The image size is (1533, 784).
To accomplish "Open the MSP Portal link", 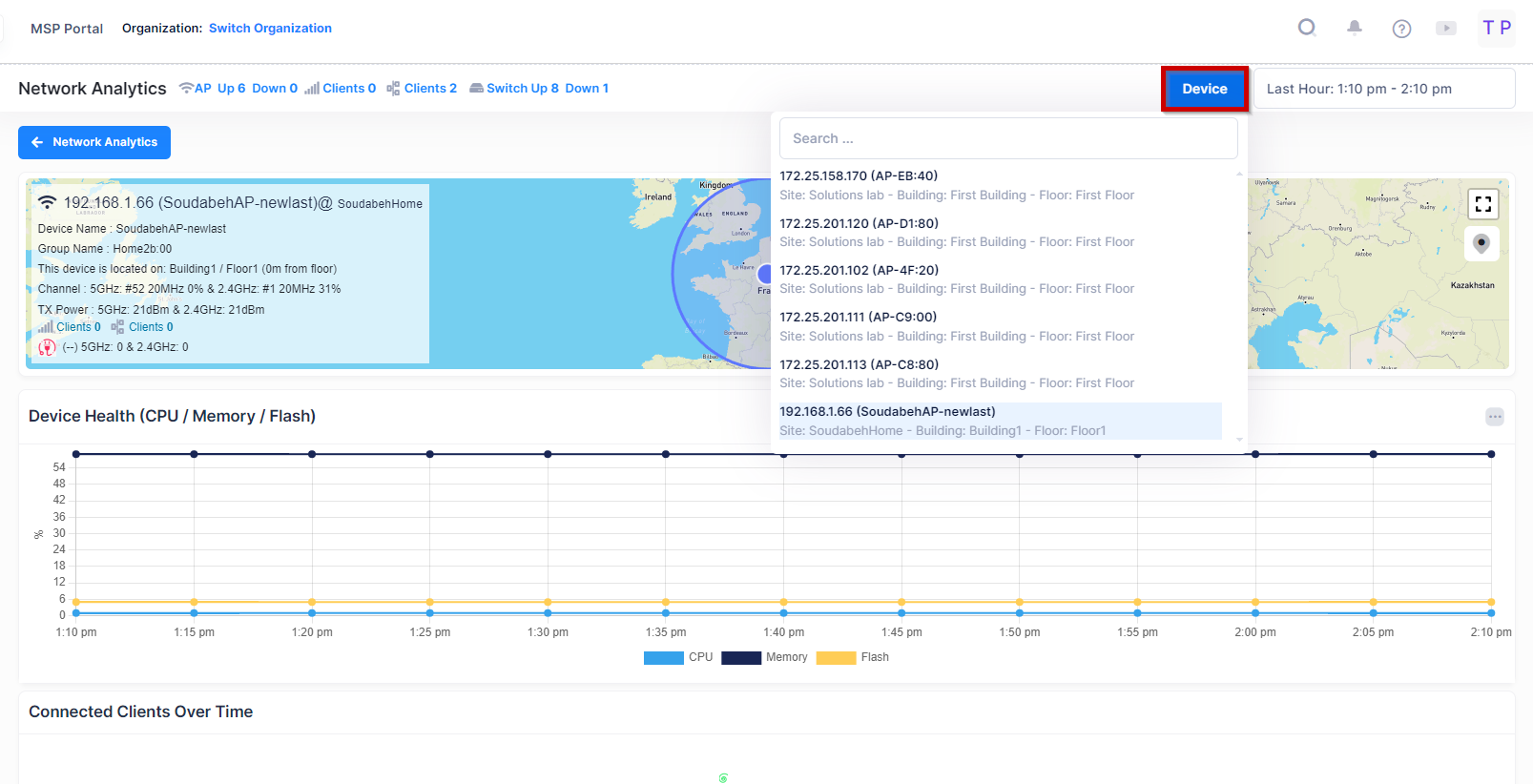I will (67, 29).
